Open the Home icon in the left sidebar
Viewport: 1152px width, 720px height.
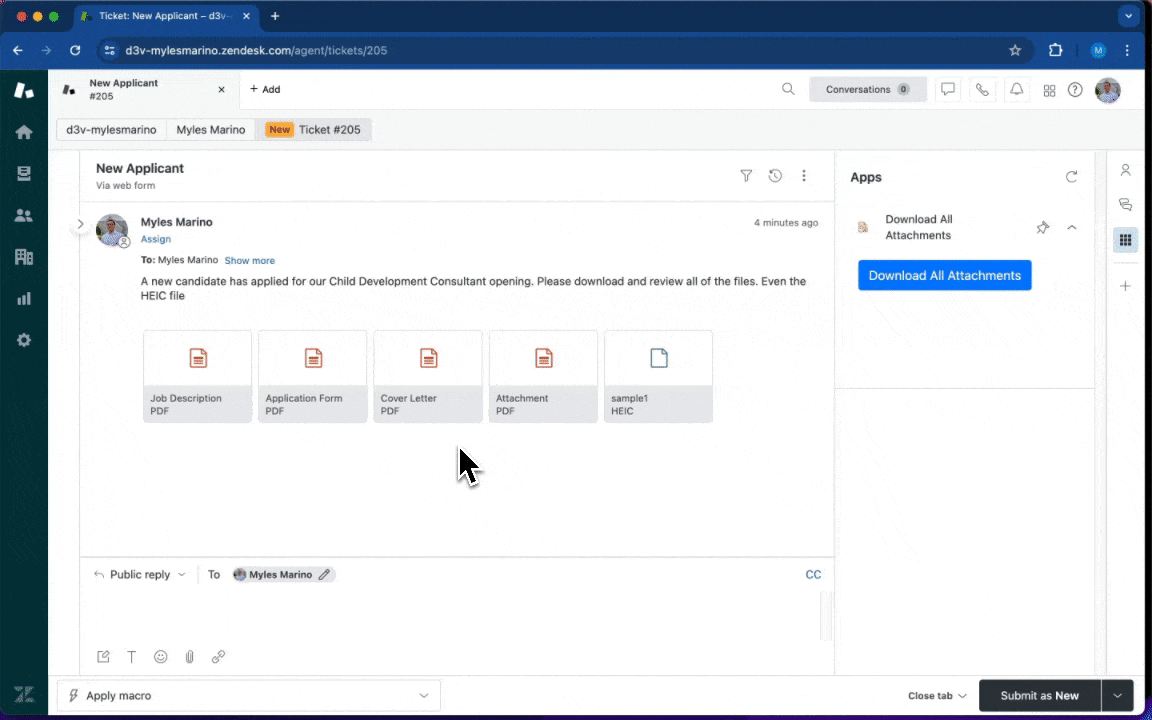pyautogui.click(x=24, y=132)
